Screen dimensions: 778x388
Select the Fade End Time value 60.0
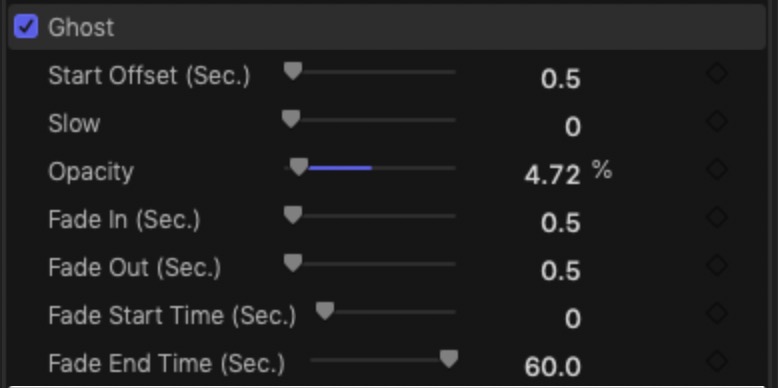pyautogui.click(x=552, y=367)
